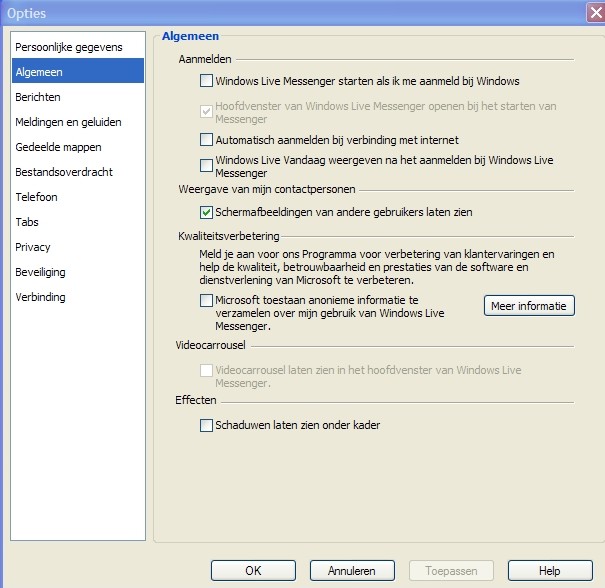Select Bestandsoverdracht in sidebar
The image size is (605, 588).
78,172
